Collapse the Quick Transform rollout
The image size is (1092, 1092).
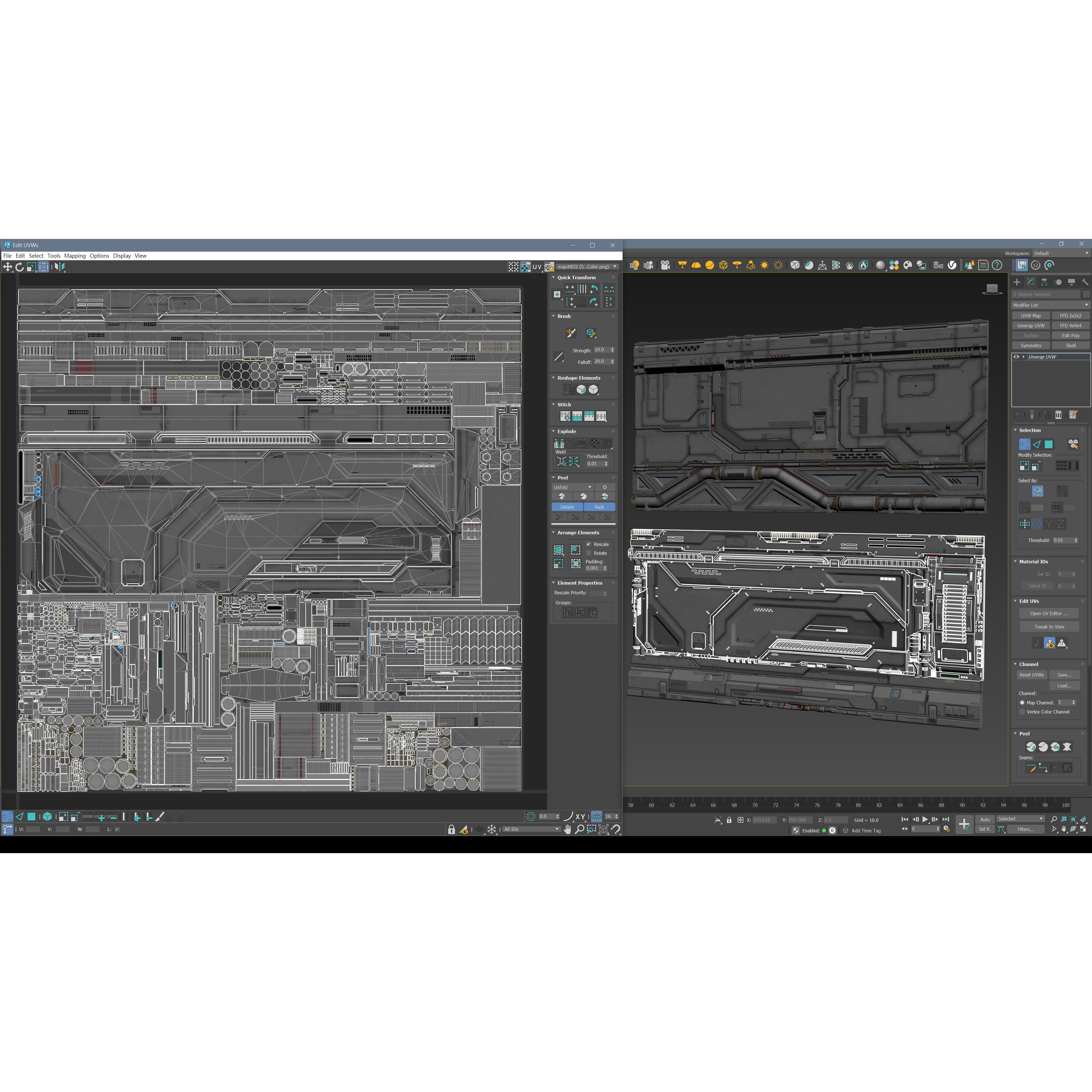[x=553, y=278]
